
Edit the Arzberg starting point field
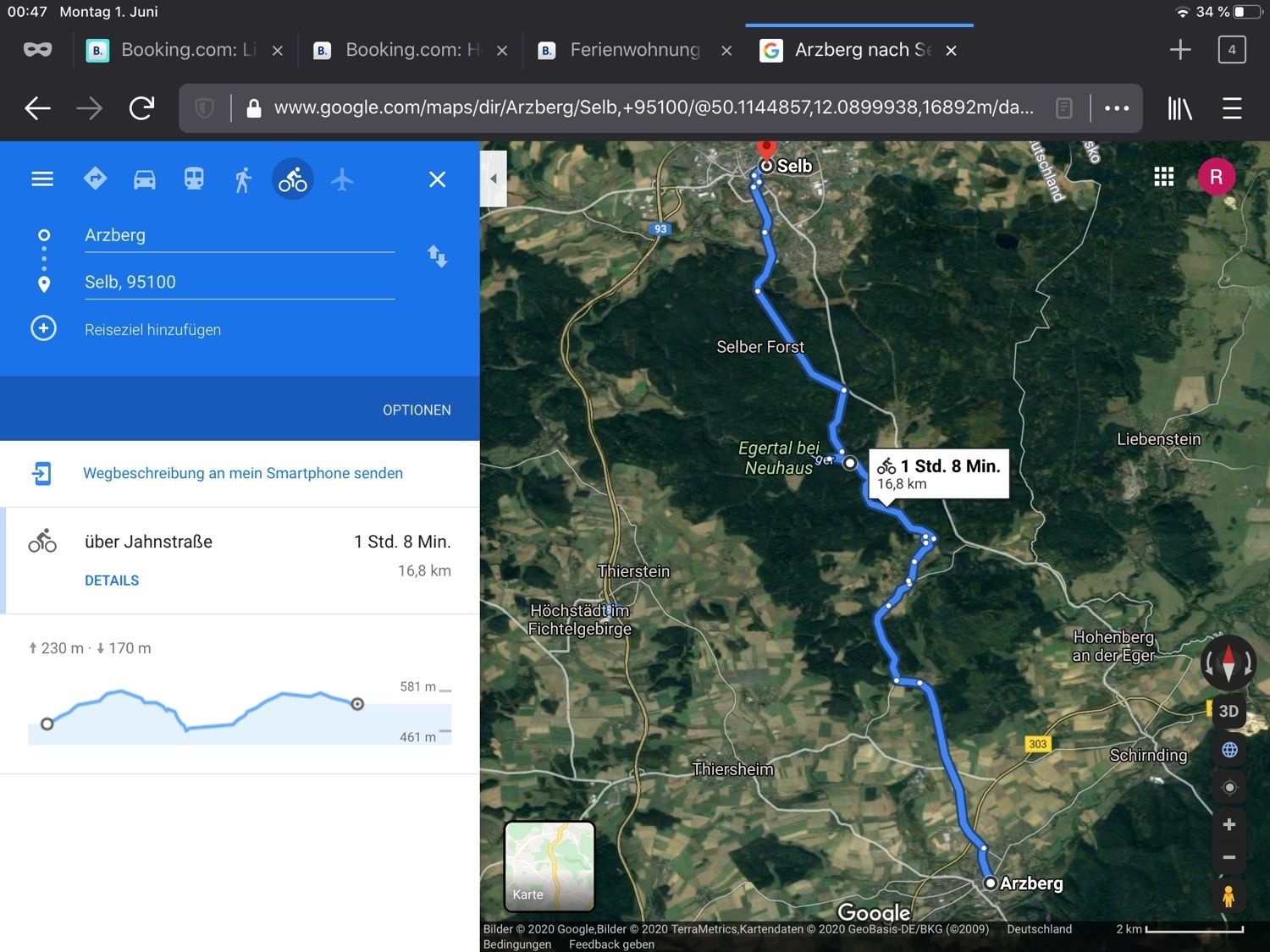tap(240, 235)
